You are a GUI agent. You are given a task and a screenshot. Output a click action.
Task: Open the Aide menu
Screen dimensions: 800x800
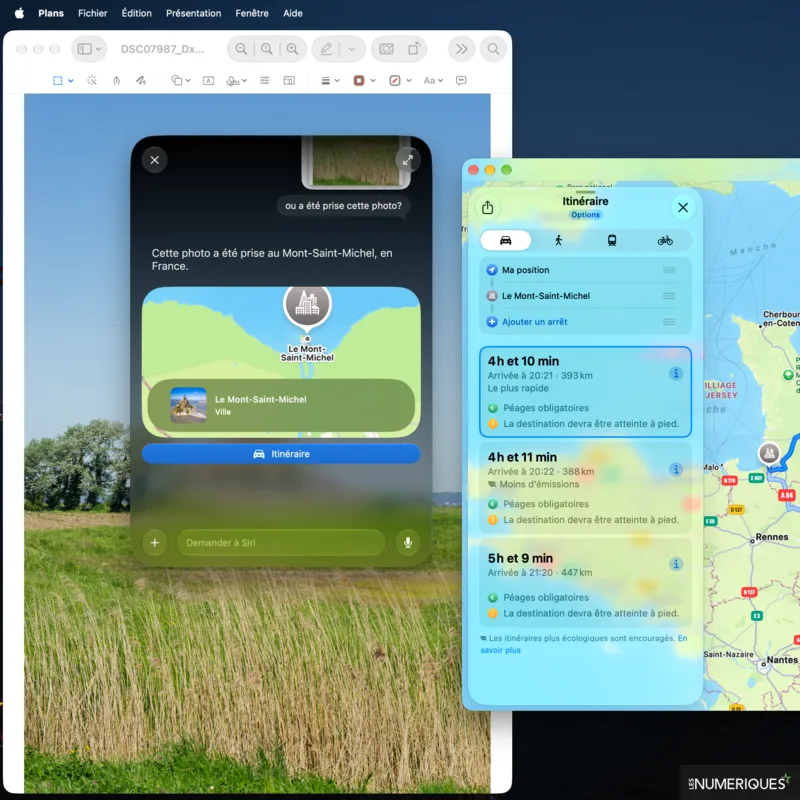click(x=293, y=13)
